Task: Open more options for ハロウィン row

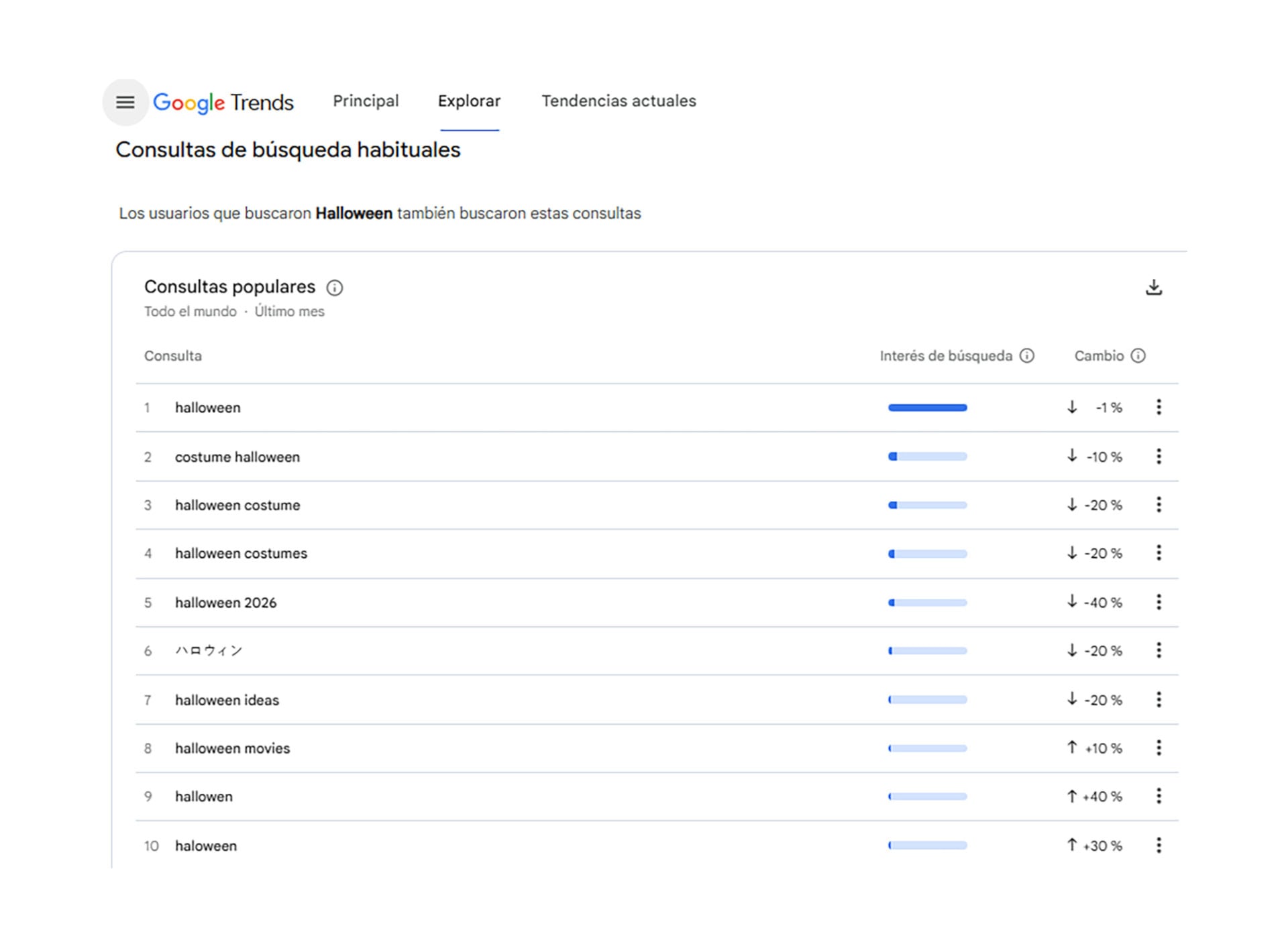Action: coord(1159,650)
